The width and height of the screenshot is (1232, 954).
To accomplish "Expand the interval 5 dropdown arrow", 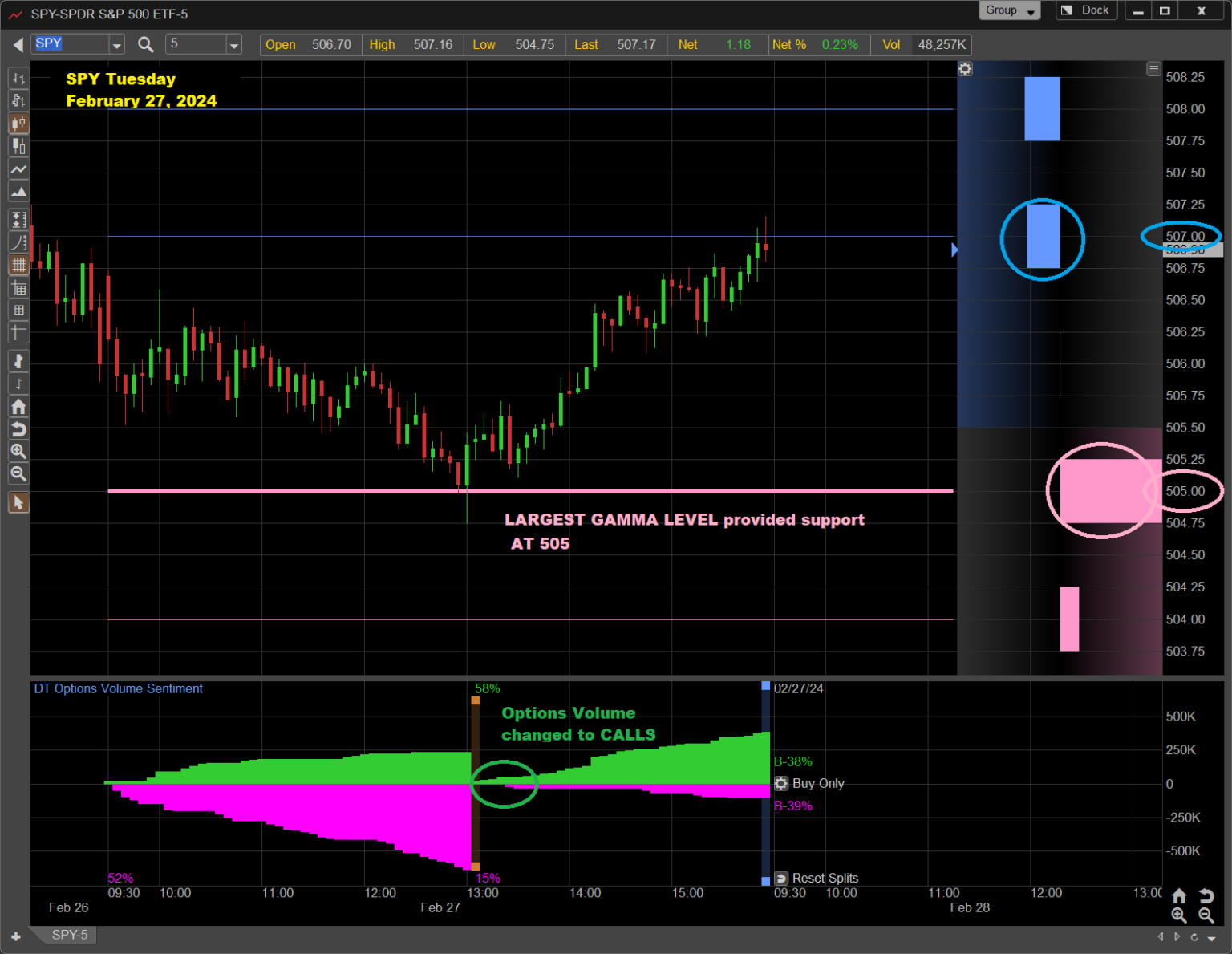I will click(x=234, y=45).
